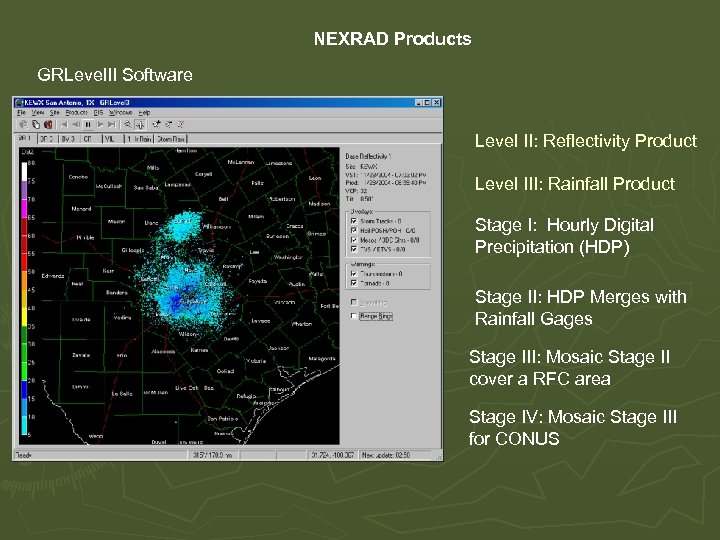Click the Washington county label on map

288,257
